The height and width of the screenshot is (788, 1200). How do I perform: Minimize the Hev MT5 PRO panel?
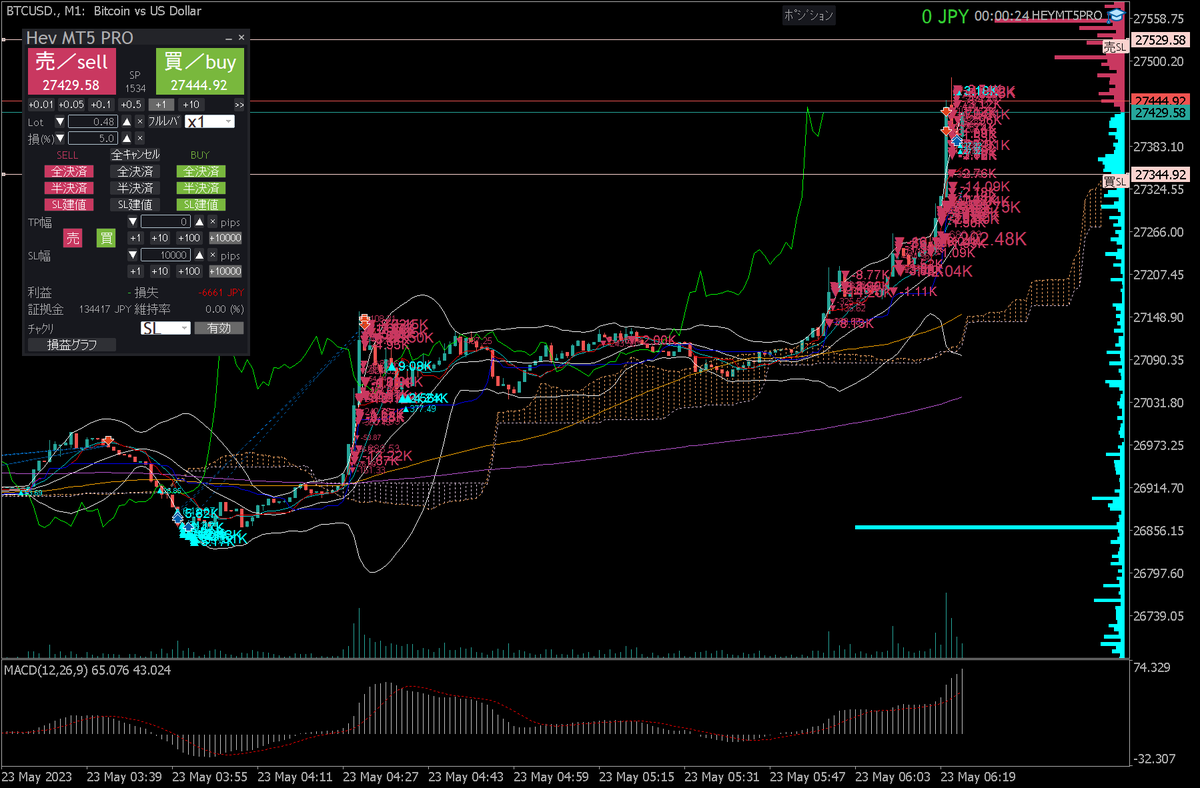tap(228, 39)
